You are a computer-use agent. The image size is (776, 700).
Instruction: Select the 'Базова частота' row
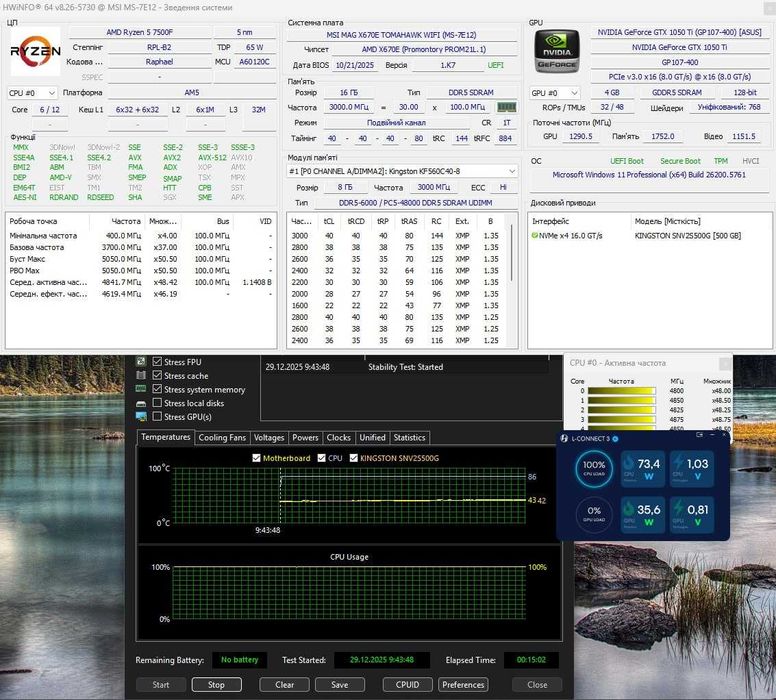(x=141, y=247)
